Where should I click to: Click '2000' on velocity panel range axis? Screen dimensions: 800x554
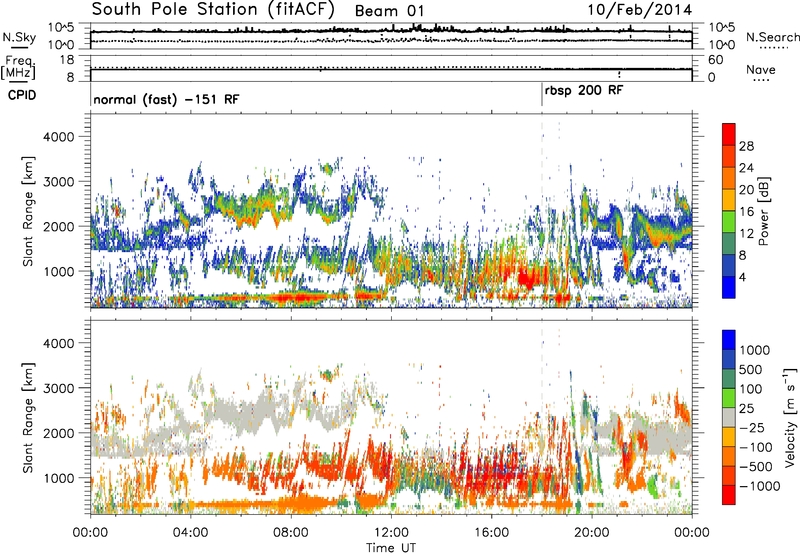pos(58,433)
